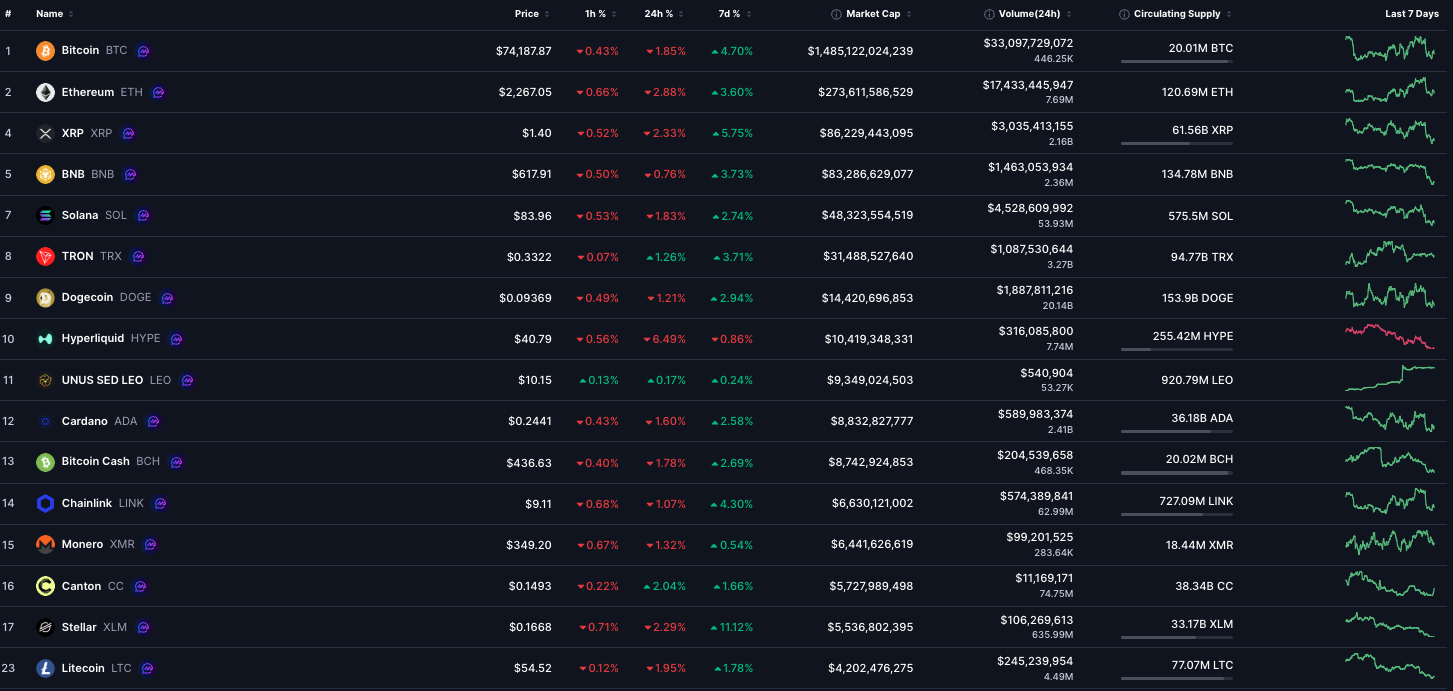The width and height of the screenshot is (1453, 691).
Task: Click Hyperliquid 24h change 6.49%
Action: point(665,339)
